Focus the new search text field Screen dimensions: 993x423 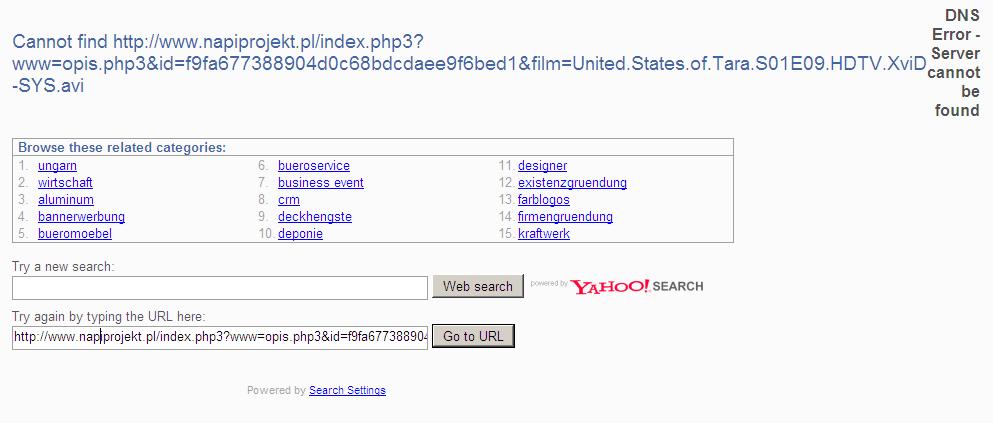pos(220,287)
